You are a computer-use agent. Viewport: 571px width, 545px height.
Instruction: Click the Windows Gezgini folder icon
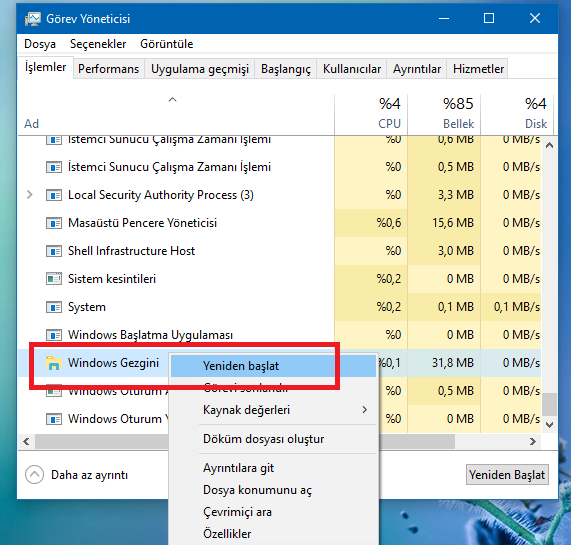tap(54, 363)
